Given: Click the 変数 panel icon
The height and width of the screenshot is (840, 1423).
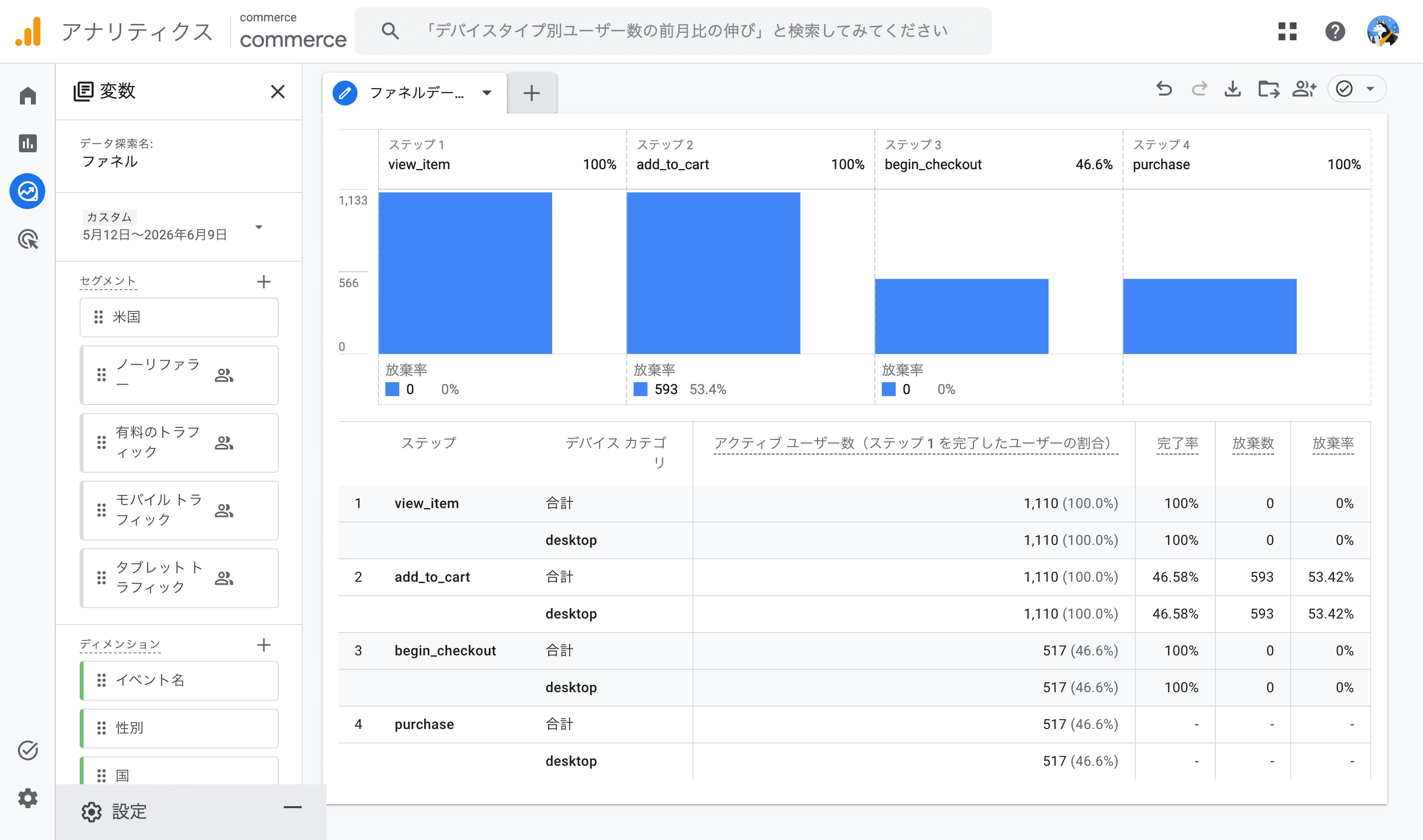Looking at the screenshot, I should [x=83, y=91].
